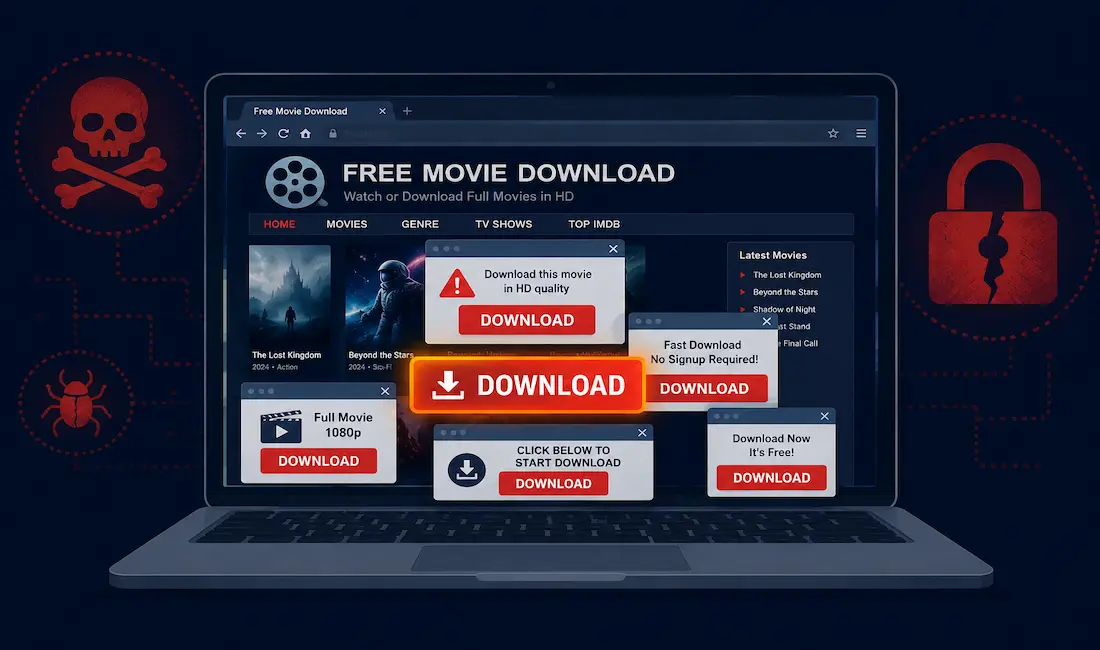Close the HD quality popup
Viewport: 1100px width, 650px height.
click(613, 249)
